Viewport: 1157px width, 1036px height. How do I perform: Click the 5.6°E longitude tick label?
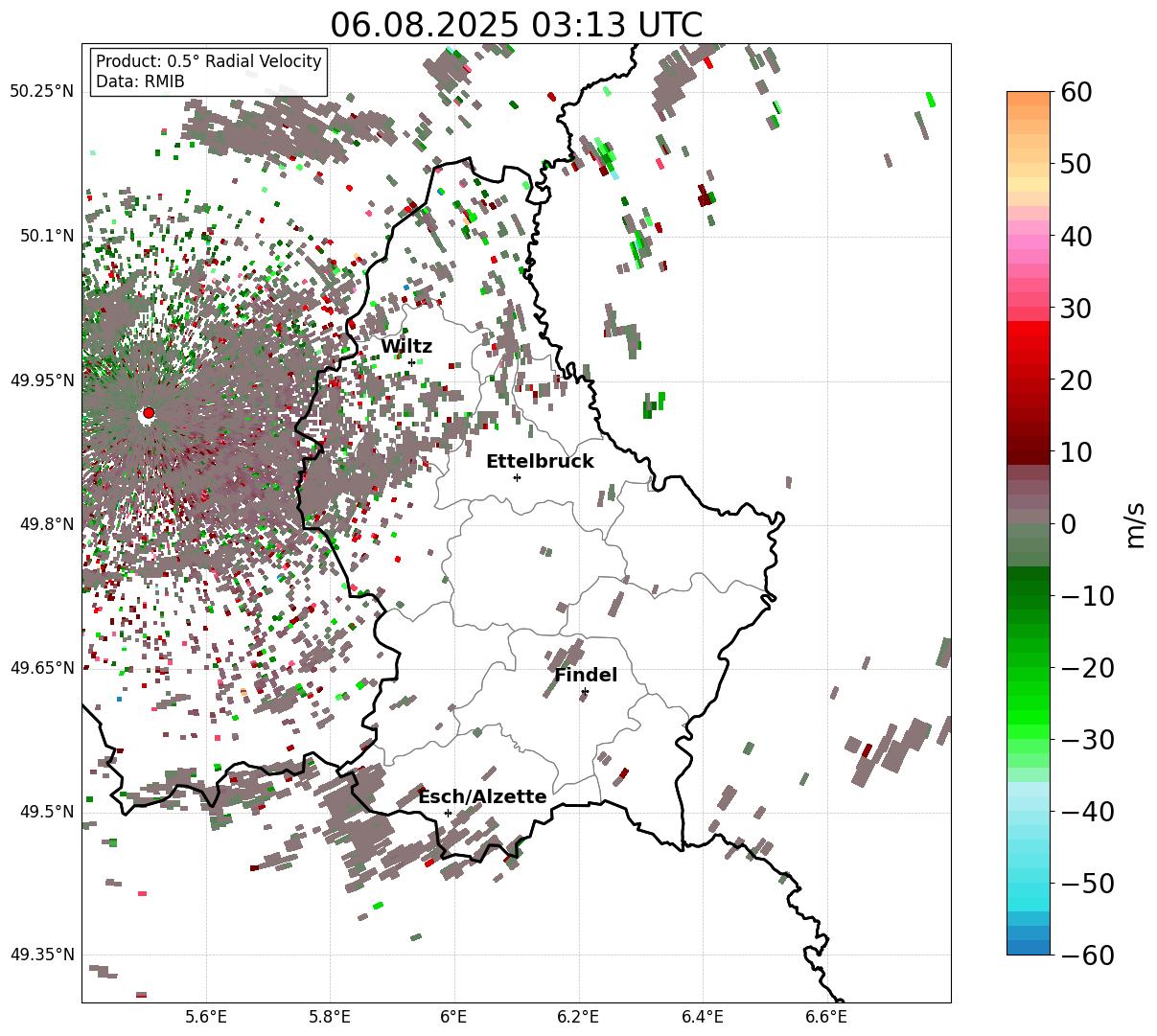[x=206, y=1017]
